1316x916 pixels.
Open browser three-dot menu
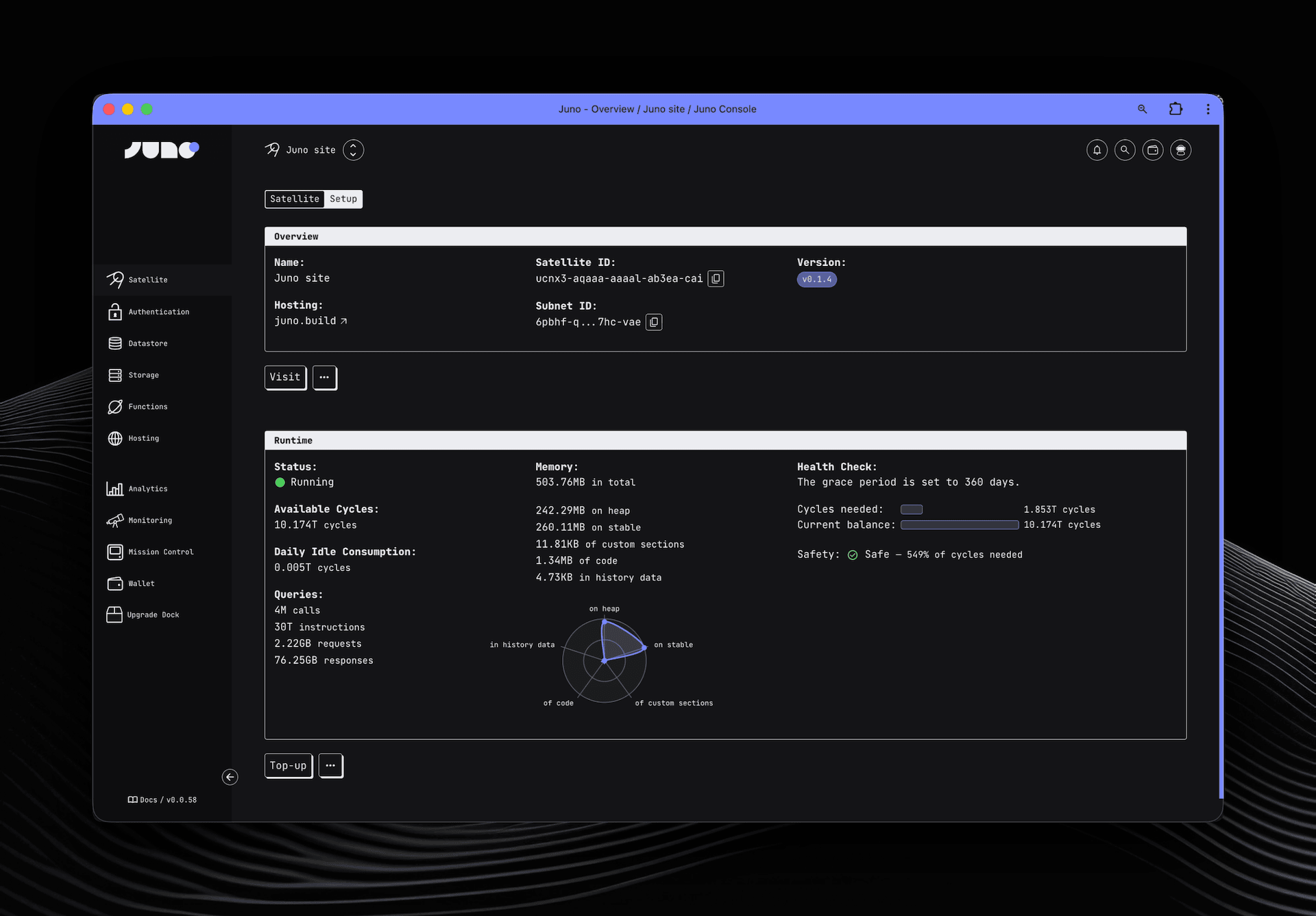click(x=1208, y=109)
